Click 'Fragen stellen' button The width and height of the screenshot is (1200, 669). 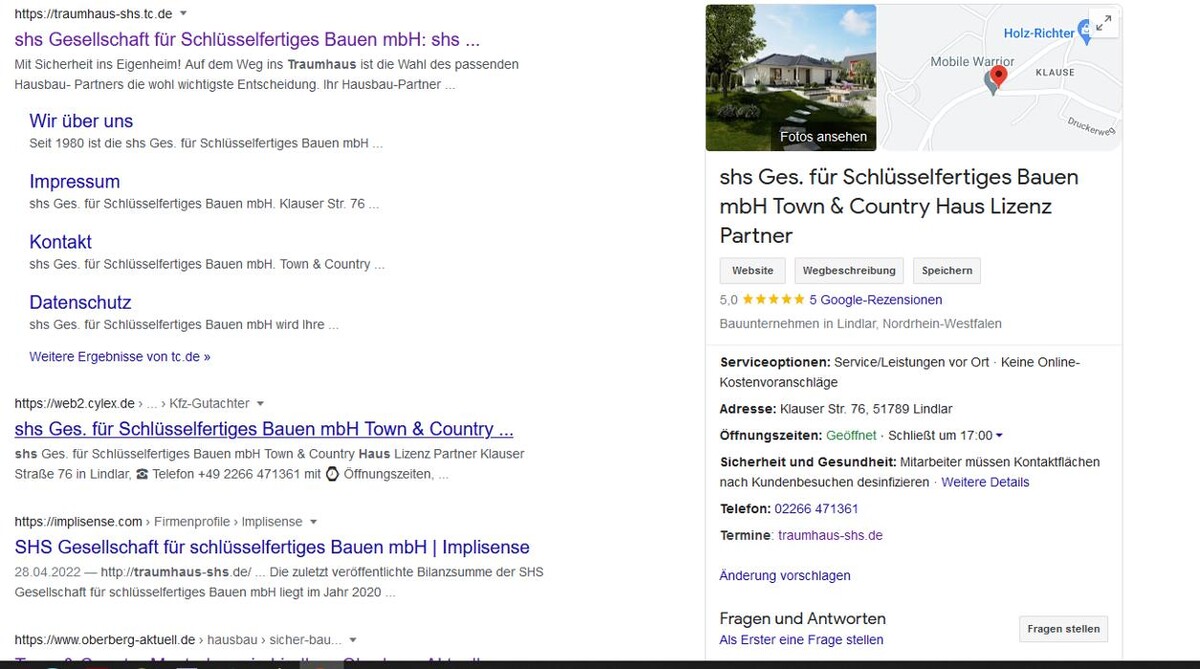1063,629
